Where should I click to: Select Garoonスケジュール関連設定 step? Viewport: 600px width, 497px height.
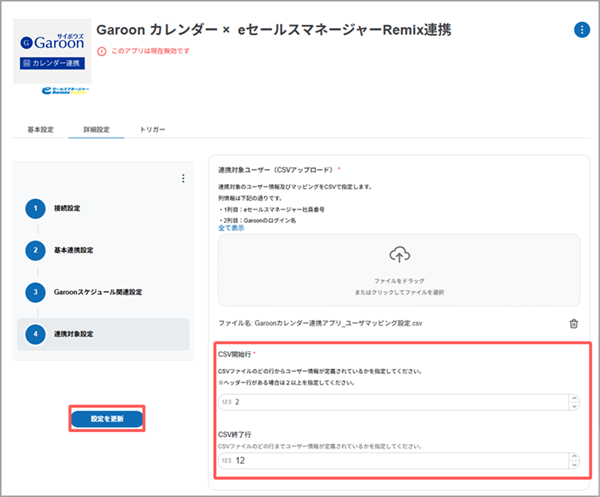(98, 292)
